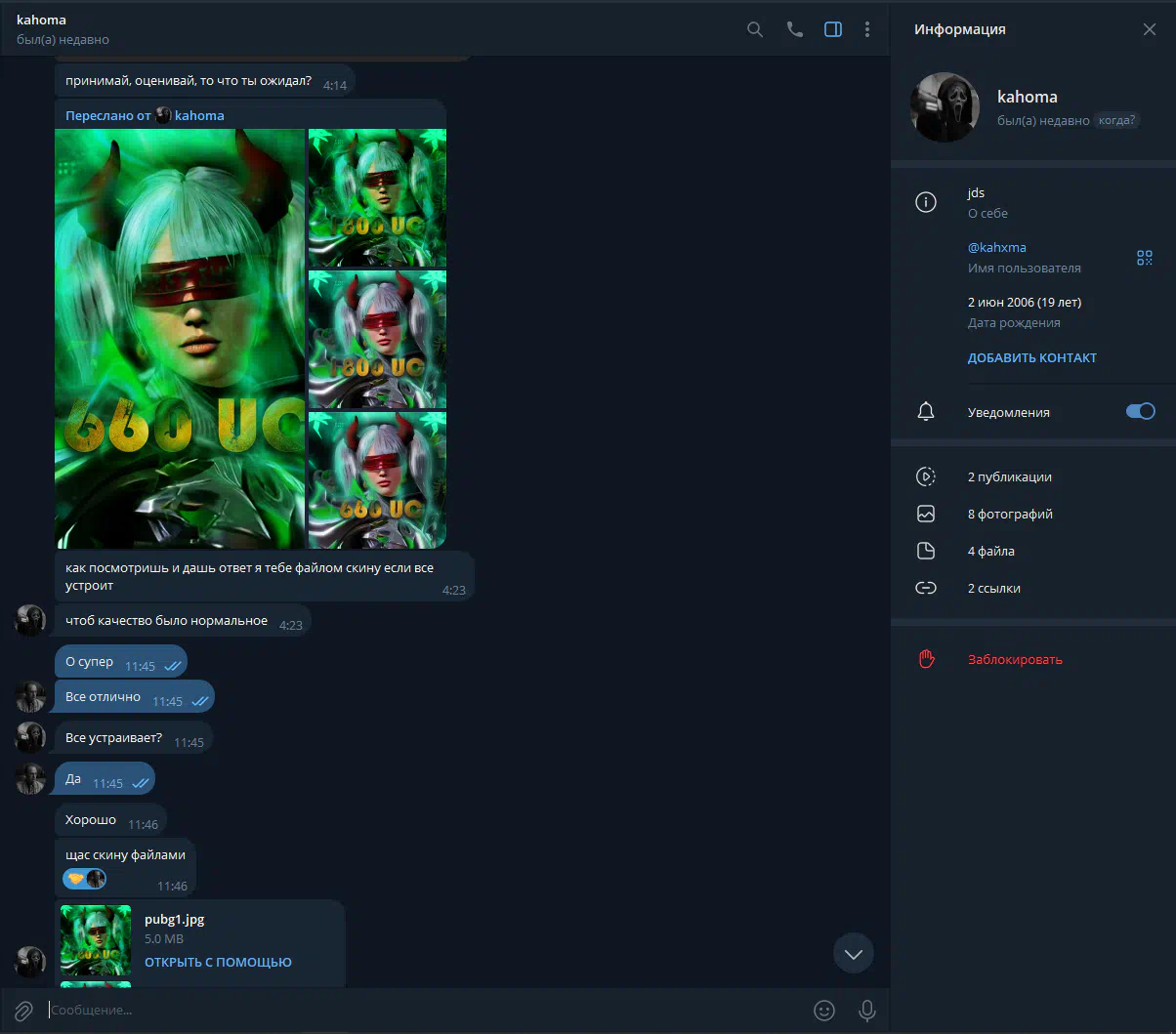The height and width of the screenshot is (1034, 1176).
Task: Click the file icon next to файла
Action: click(926, 551)
